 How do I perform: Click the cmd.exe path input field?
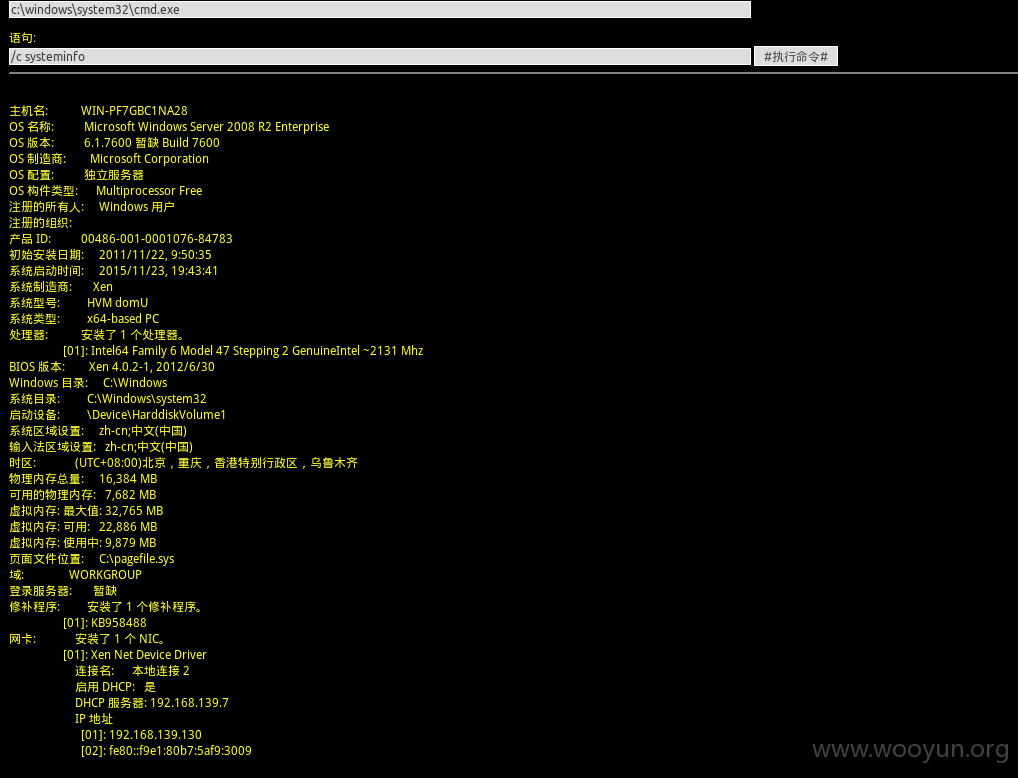[380, 9]
